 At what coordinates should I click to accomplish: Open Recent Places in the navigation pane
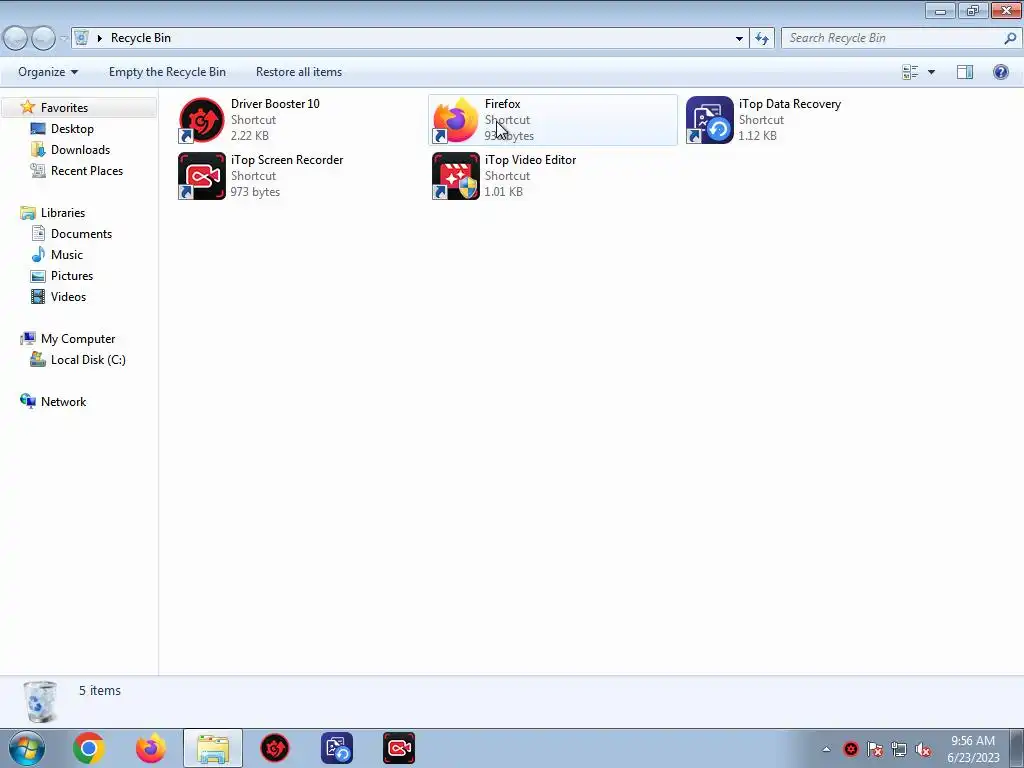(x=87, y=170)
